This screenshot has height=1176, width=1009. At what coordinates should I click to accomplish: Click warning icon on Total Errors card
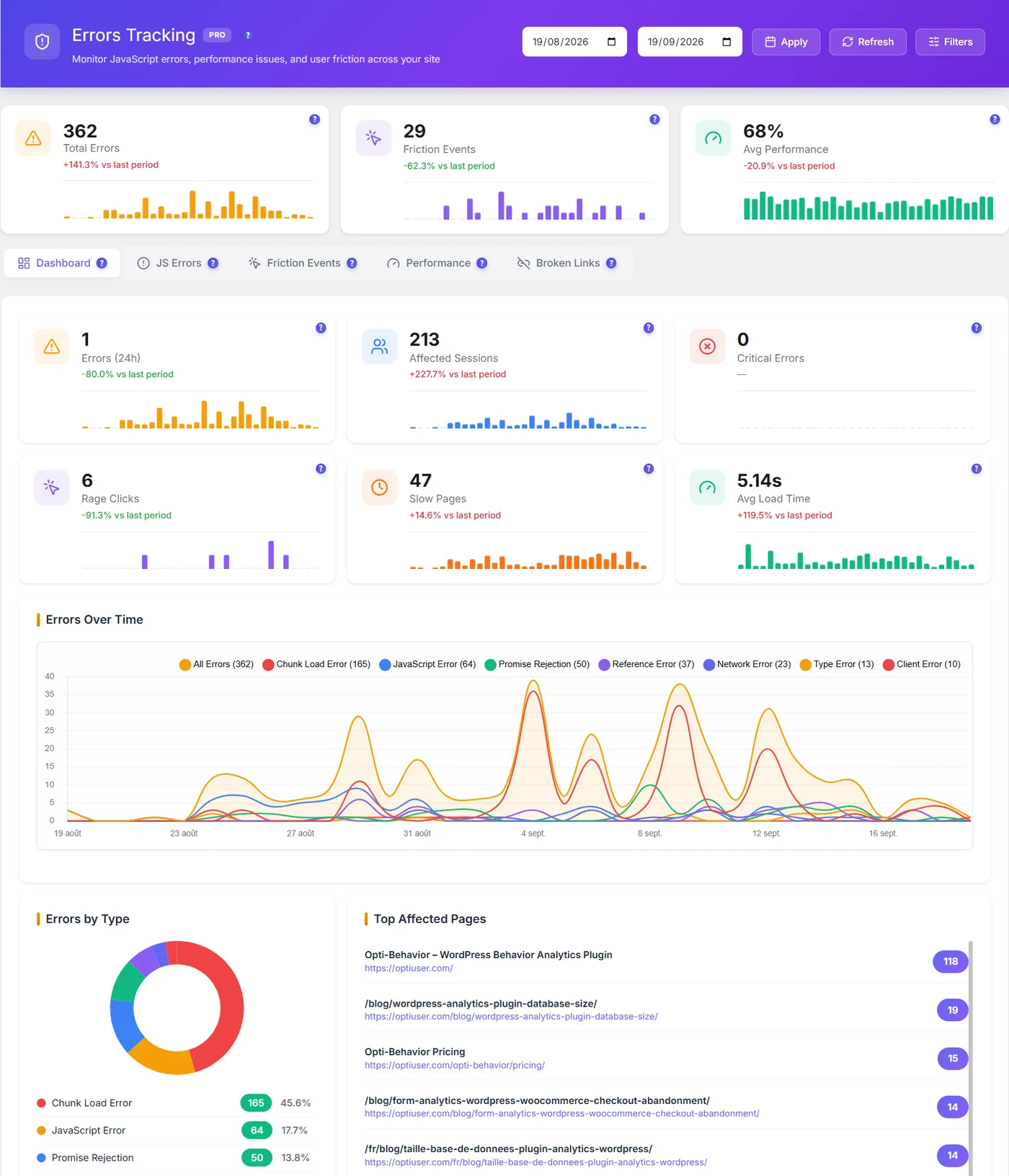(x=33, y=138)
